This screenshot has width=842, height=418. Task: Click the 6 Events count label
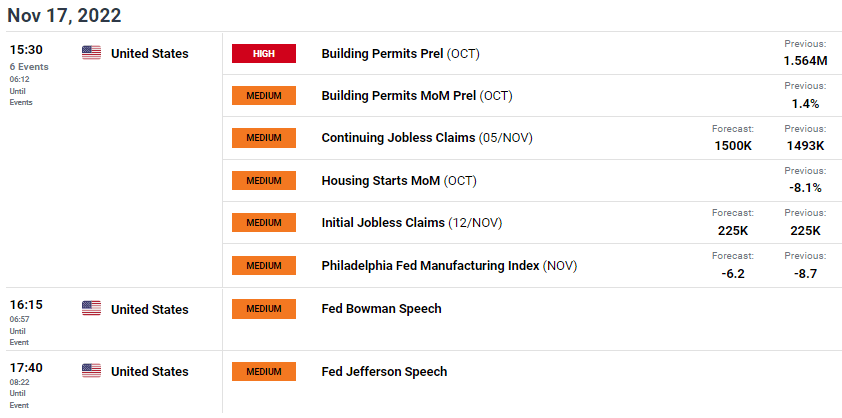[x=29, y=67]
